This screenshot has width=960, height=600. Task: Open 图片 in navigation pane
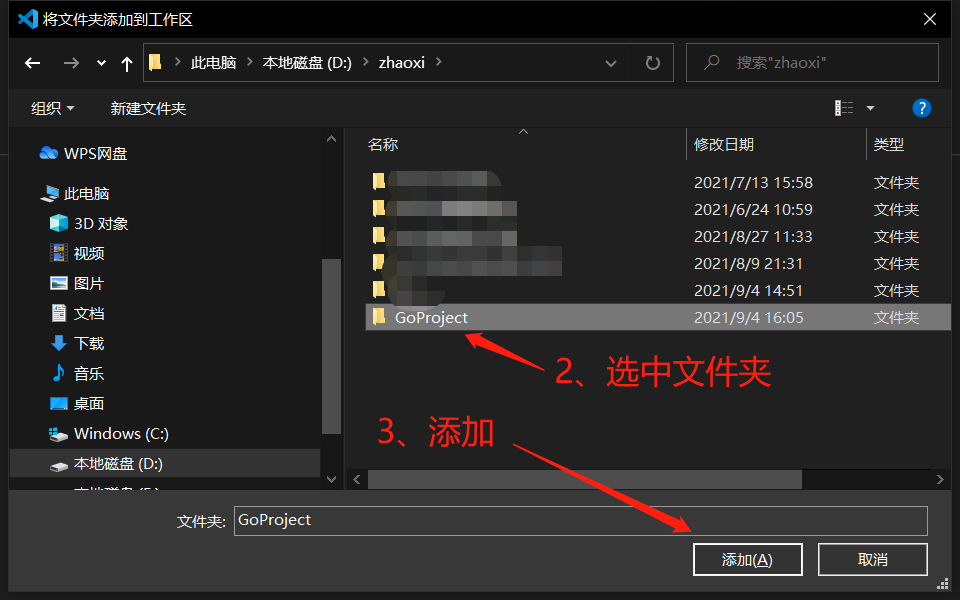pyautogui.click(x=77, y=283)
